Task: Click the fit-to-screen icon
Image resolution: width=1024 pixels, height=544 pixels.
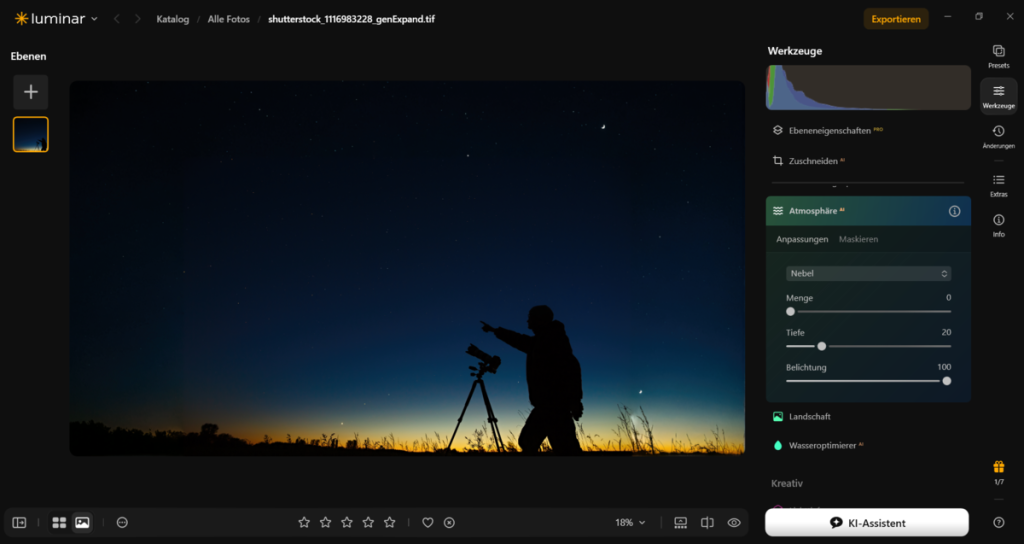Action: 680,522
